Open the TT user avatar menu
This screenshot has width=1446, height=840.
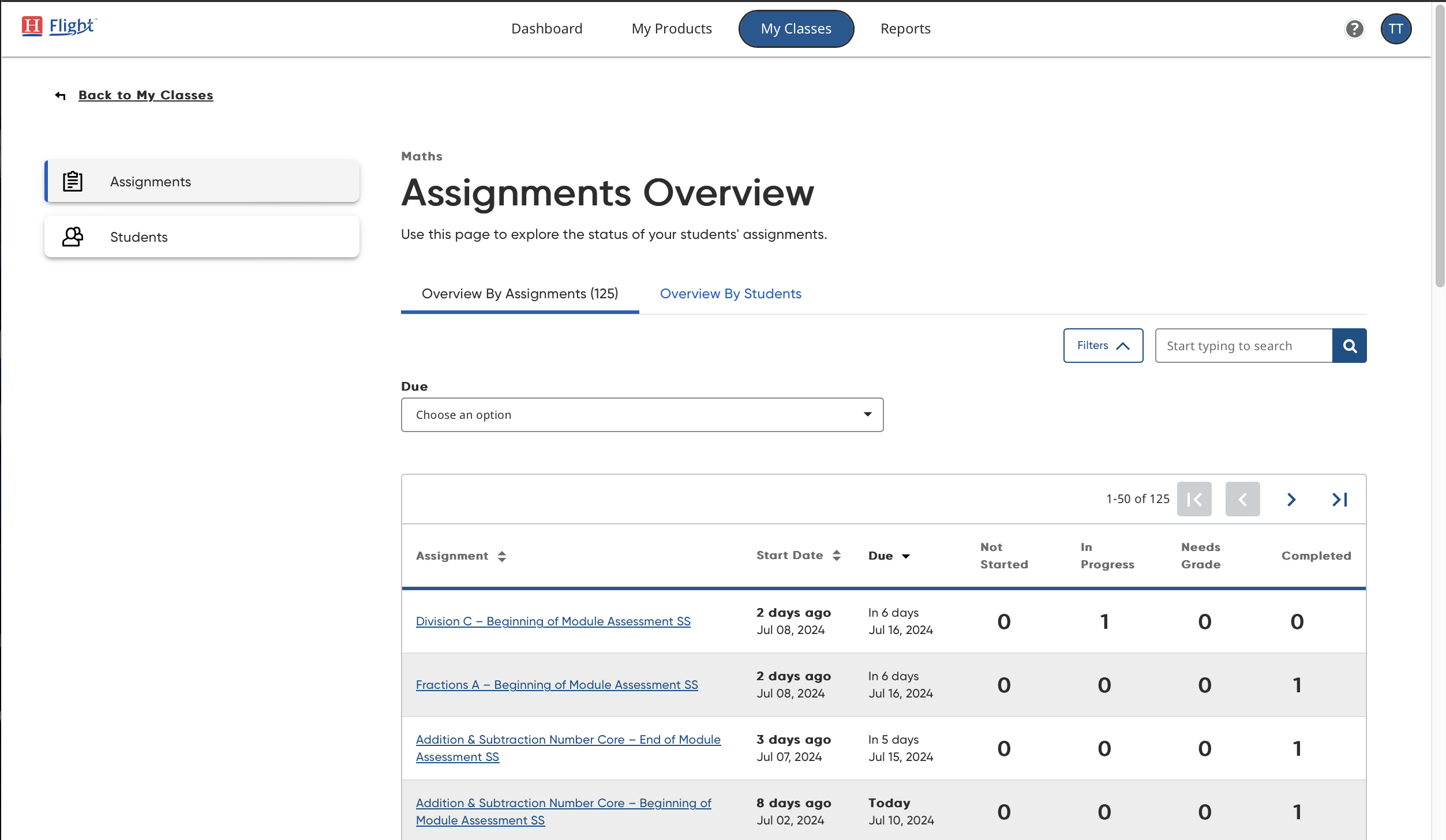tap(1396, 29)
